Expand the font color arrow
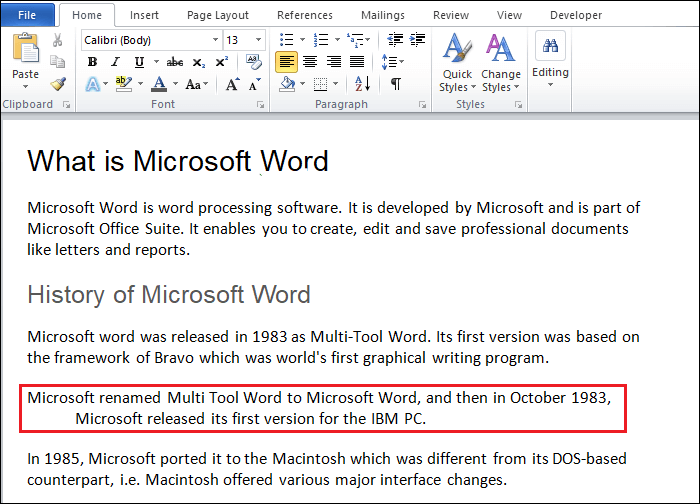Screen dimensions: 700x504 [x=175, y=84]
